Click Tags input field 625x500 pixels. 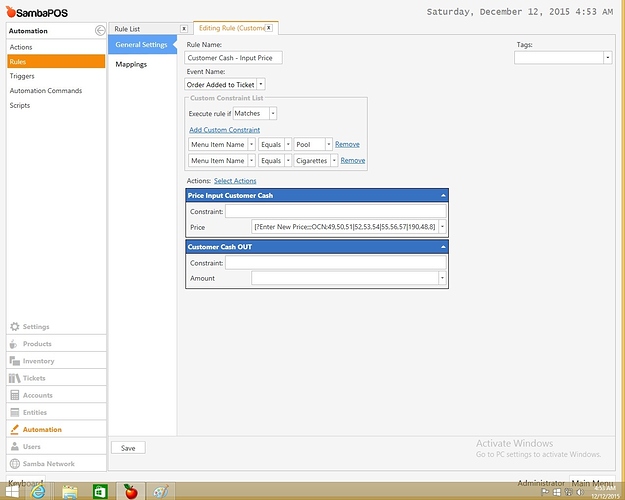[559, 58]
